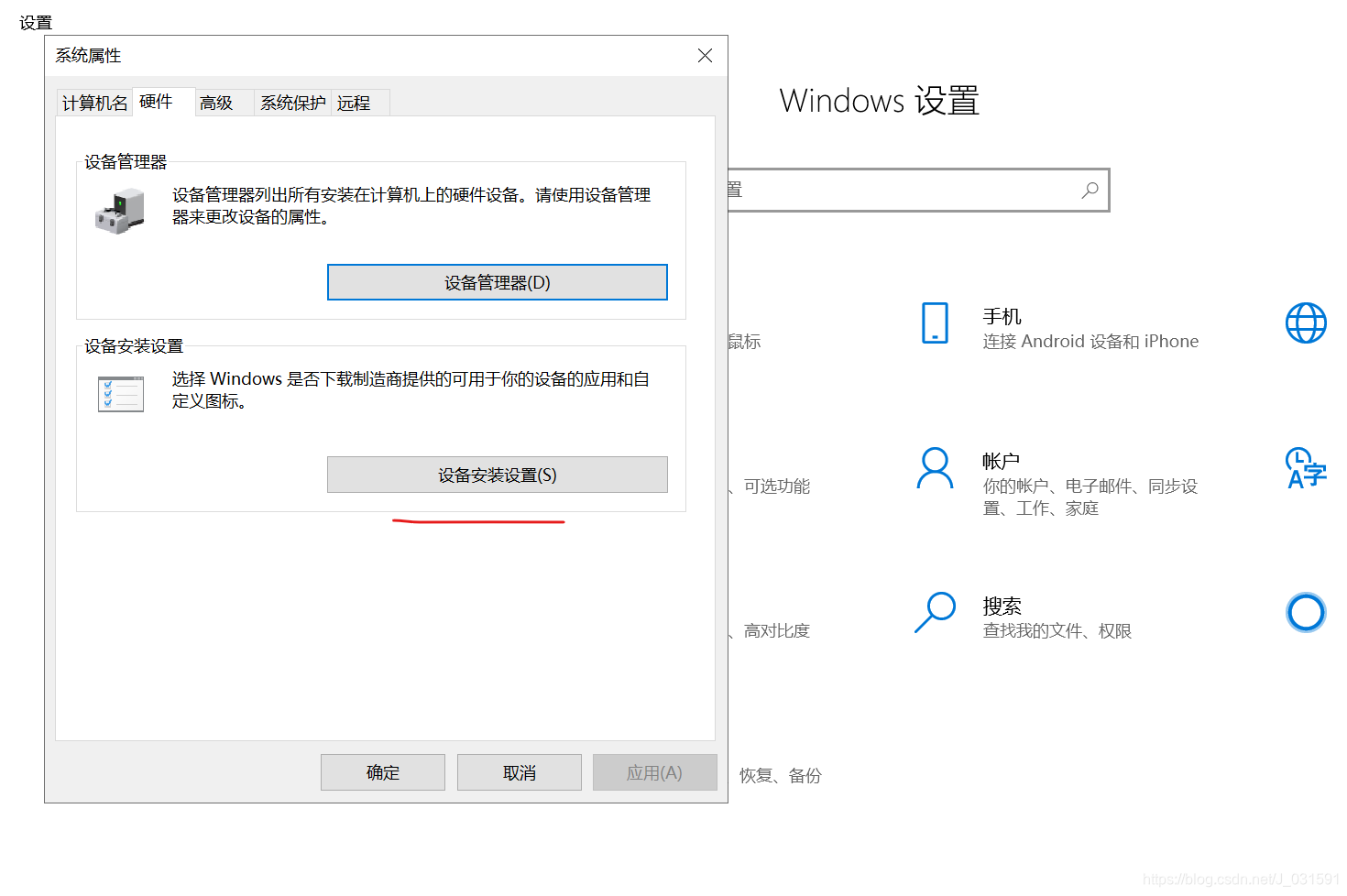The width and height of the screenshot is (1347, 896).
Task: Click the text 查找我的文件、权限
Action: pyautogui.click(x=1057, y=630)
